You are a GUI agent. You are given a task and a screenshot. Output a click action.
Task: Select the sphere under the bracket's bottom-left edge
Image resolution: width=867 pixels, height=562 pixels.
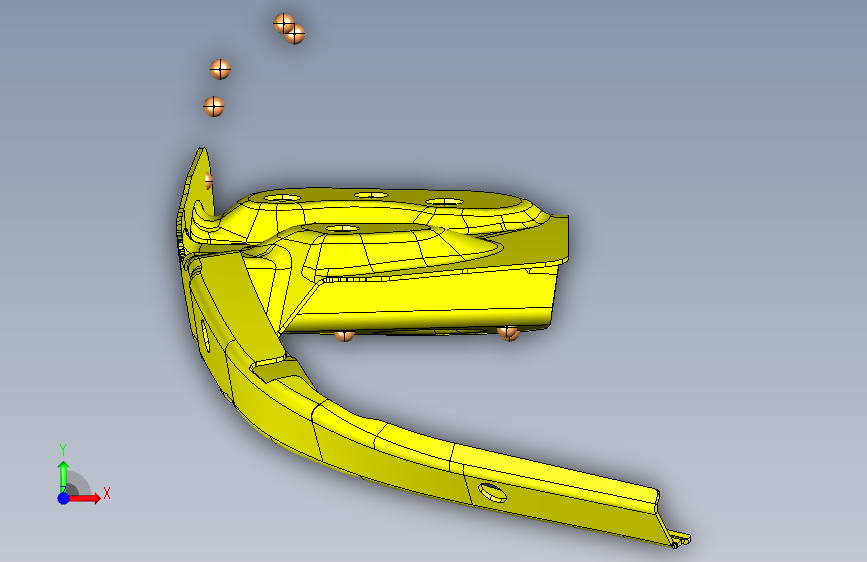(x=344, y=335)
